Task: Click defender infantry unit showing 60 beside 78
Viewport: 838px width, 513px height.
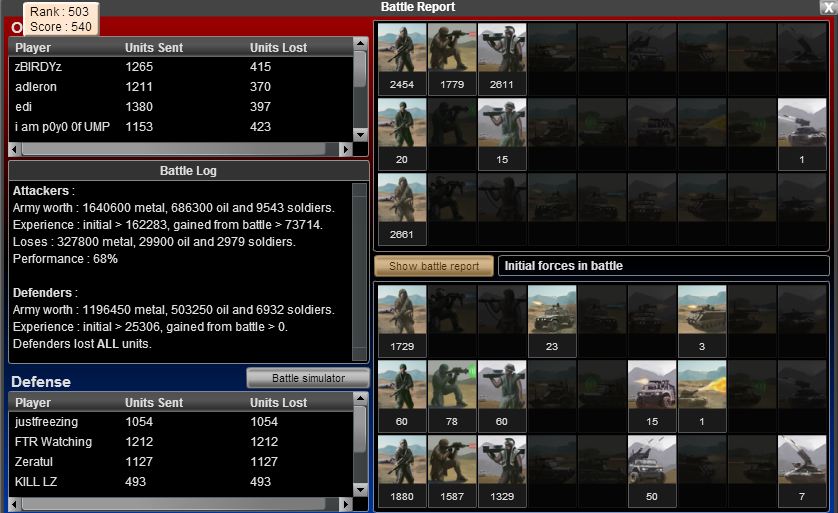Action: (x=402, y=396)
